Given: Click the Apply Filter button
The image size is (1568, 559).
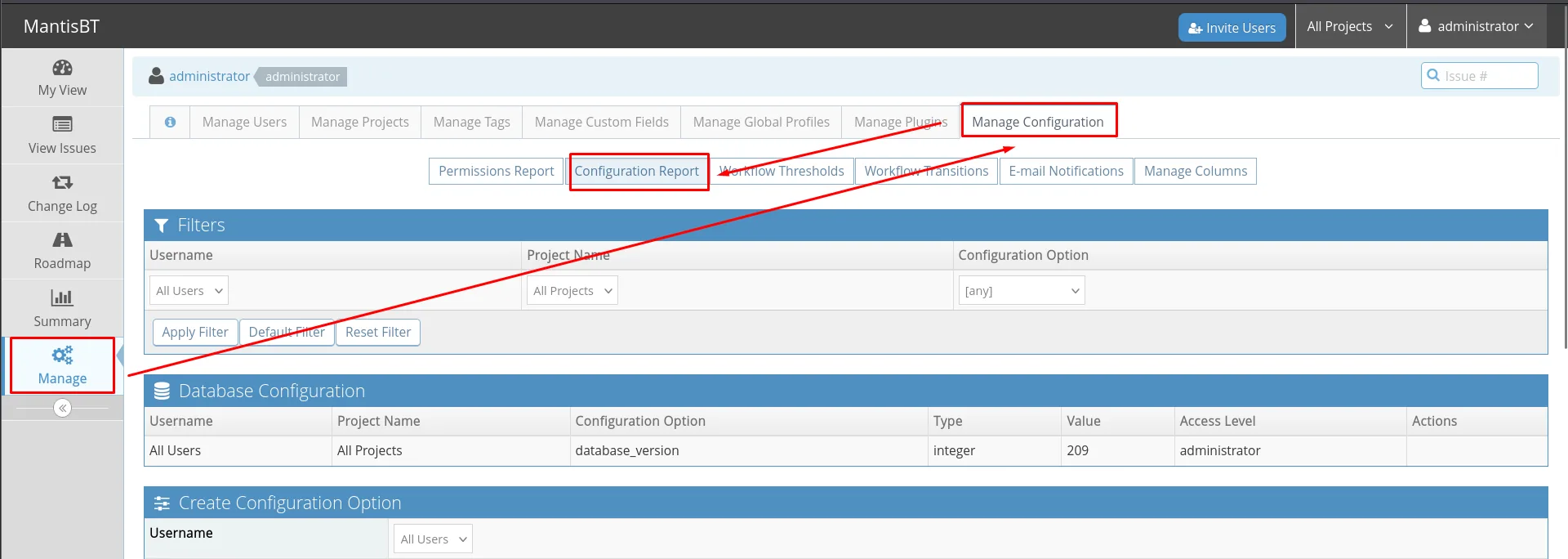Looking at the screenshot, I should point(195,333).
